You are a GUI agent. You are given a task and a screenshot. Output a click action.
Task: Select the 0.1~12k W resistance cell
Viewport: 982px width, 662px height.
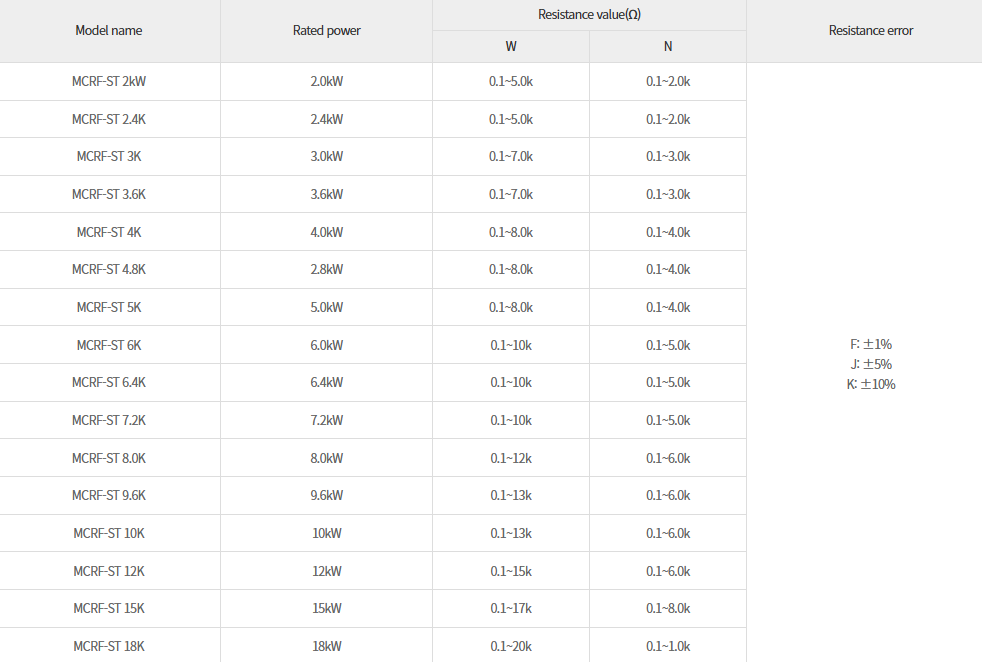coord(511,458)
